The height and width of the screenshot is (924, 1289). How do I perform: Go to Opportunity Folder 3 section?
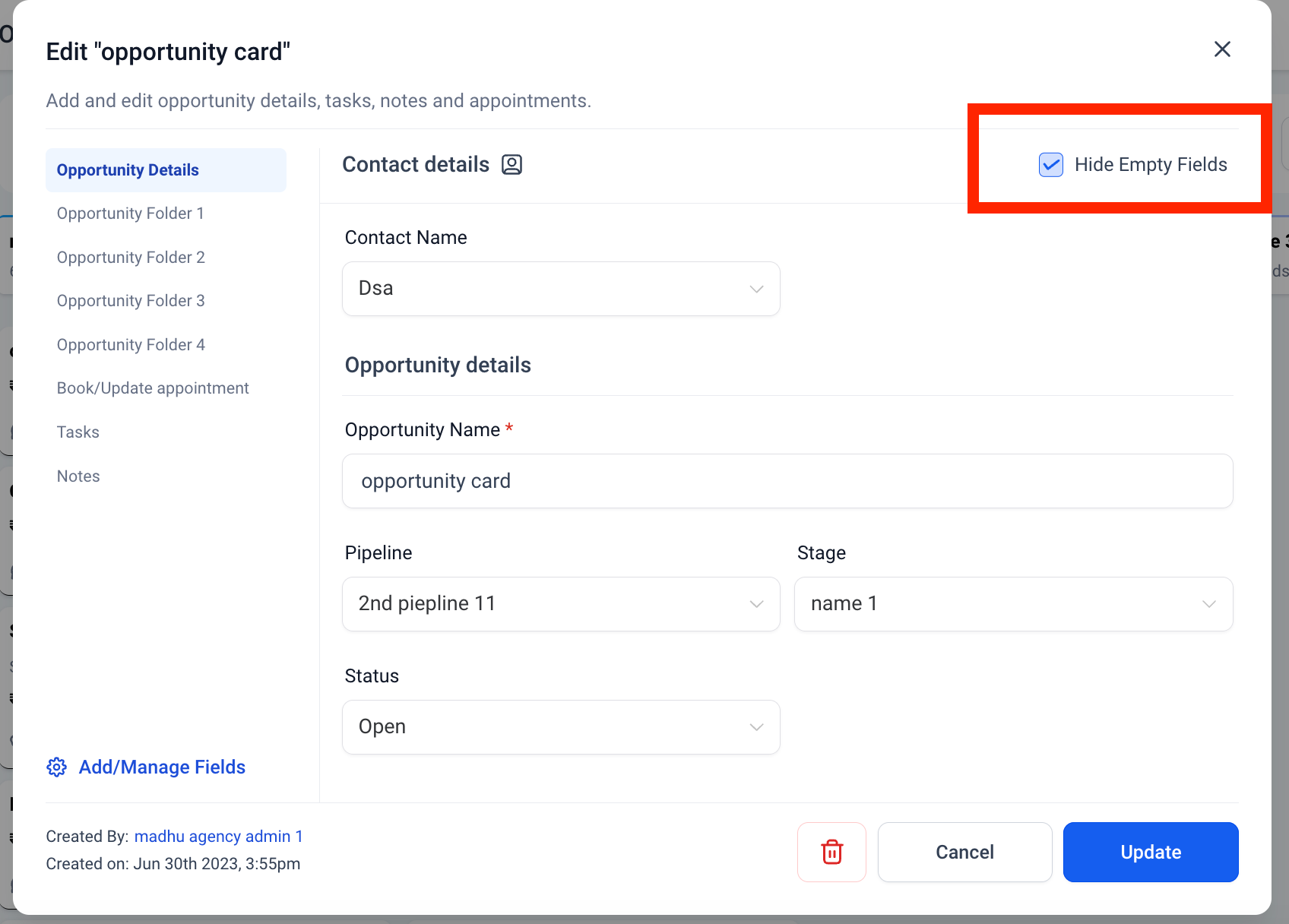(131, 301)
